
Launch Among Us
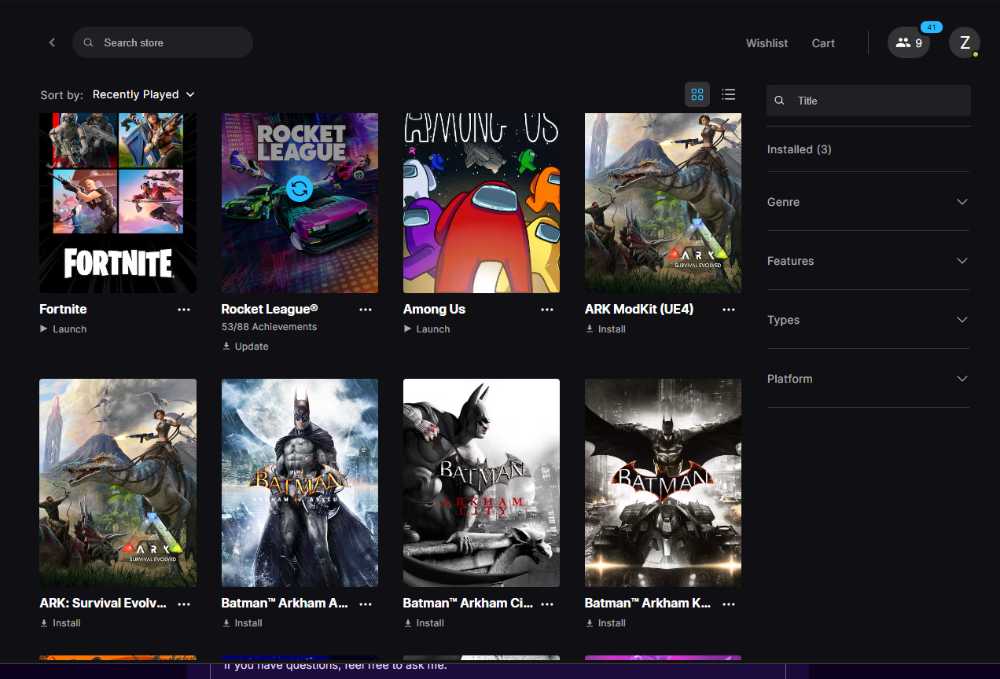click(427, 329)
